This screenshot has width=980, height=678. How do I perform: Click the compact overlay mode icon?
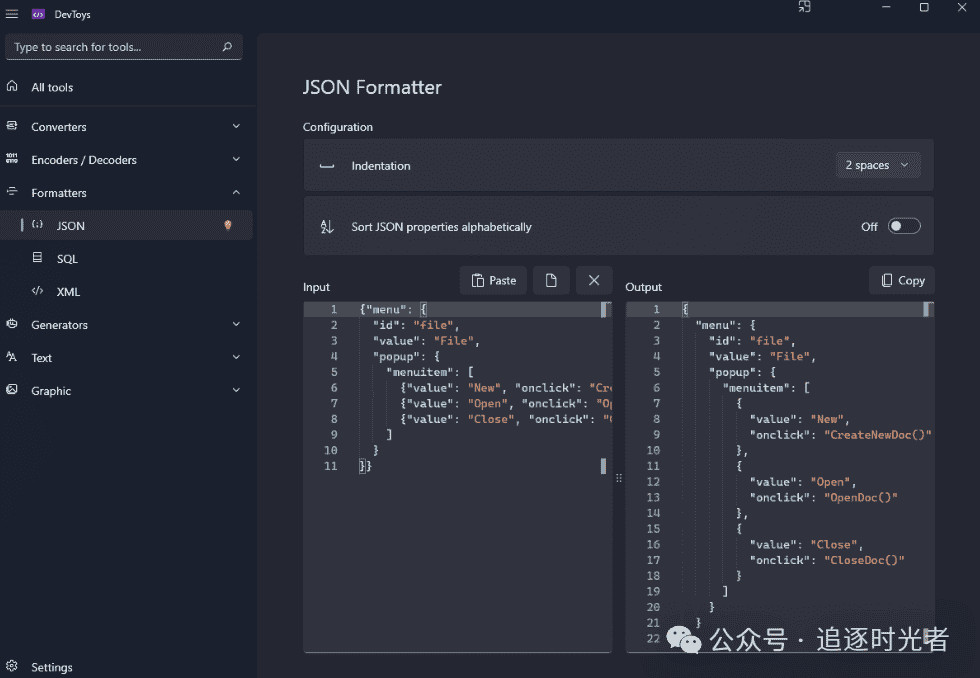804,8
